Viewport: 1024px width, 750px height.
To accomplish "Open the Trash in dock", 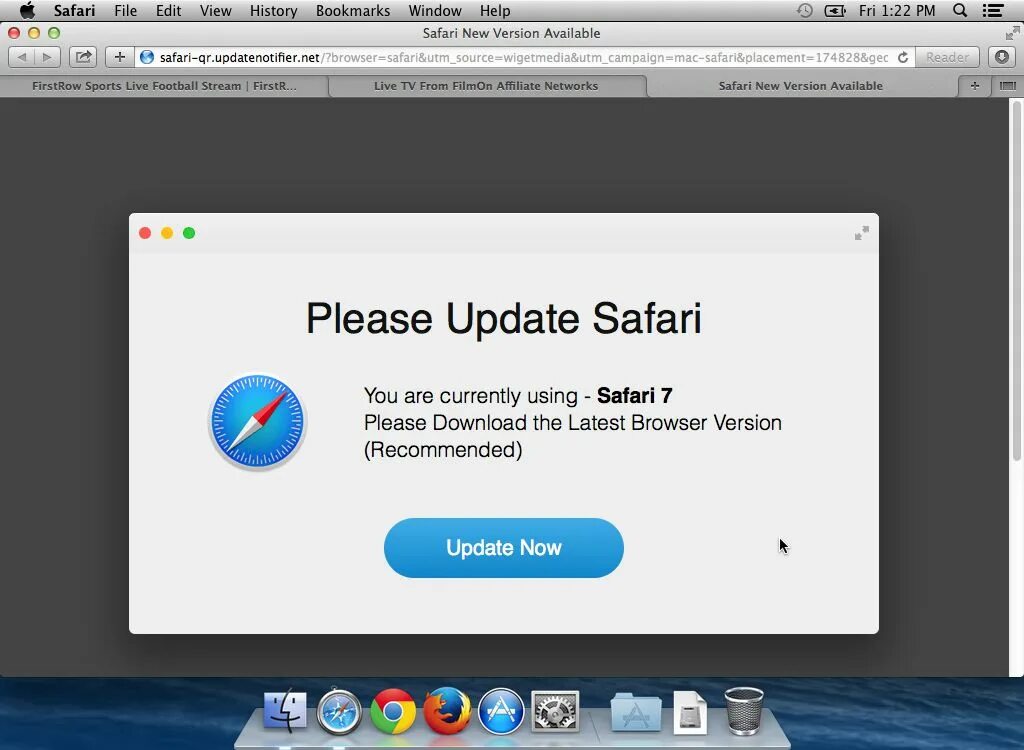I will [744, 711].
